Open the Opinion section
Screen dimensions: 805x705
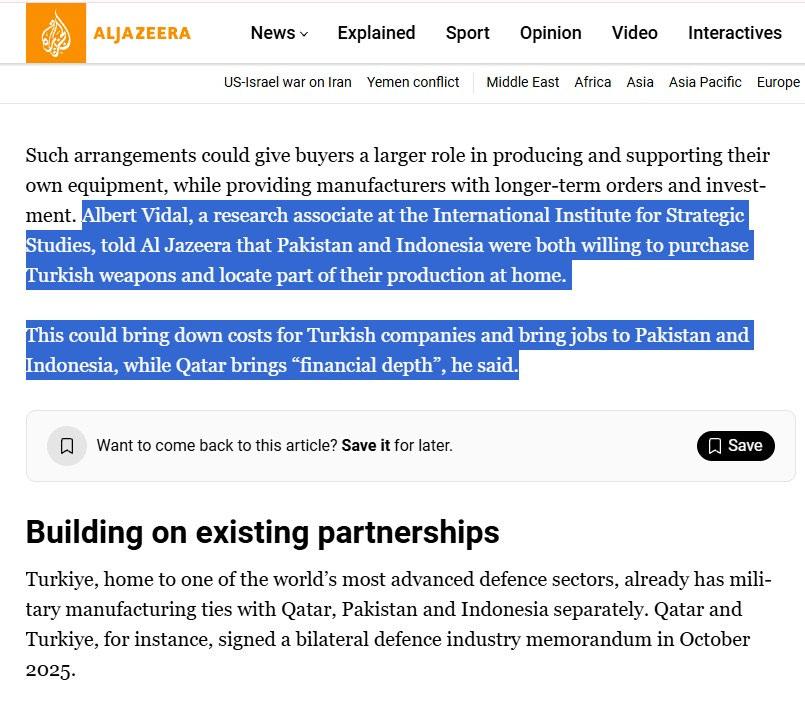pyautogui.click(x=550, y=33)
